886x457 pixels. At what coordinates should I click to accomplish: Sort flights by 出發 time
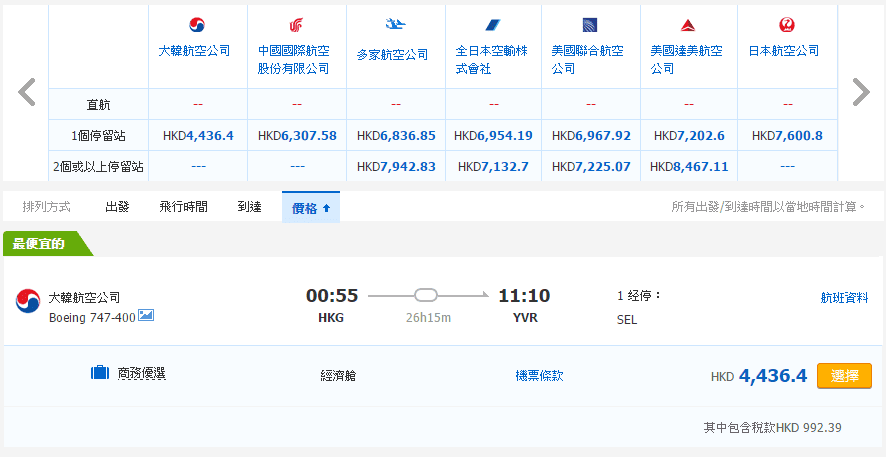point(117,207)
